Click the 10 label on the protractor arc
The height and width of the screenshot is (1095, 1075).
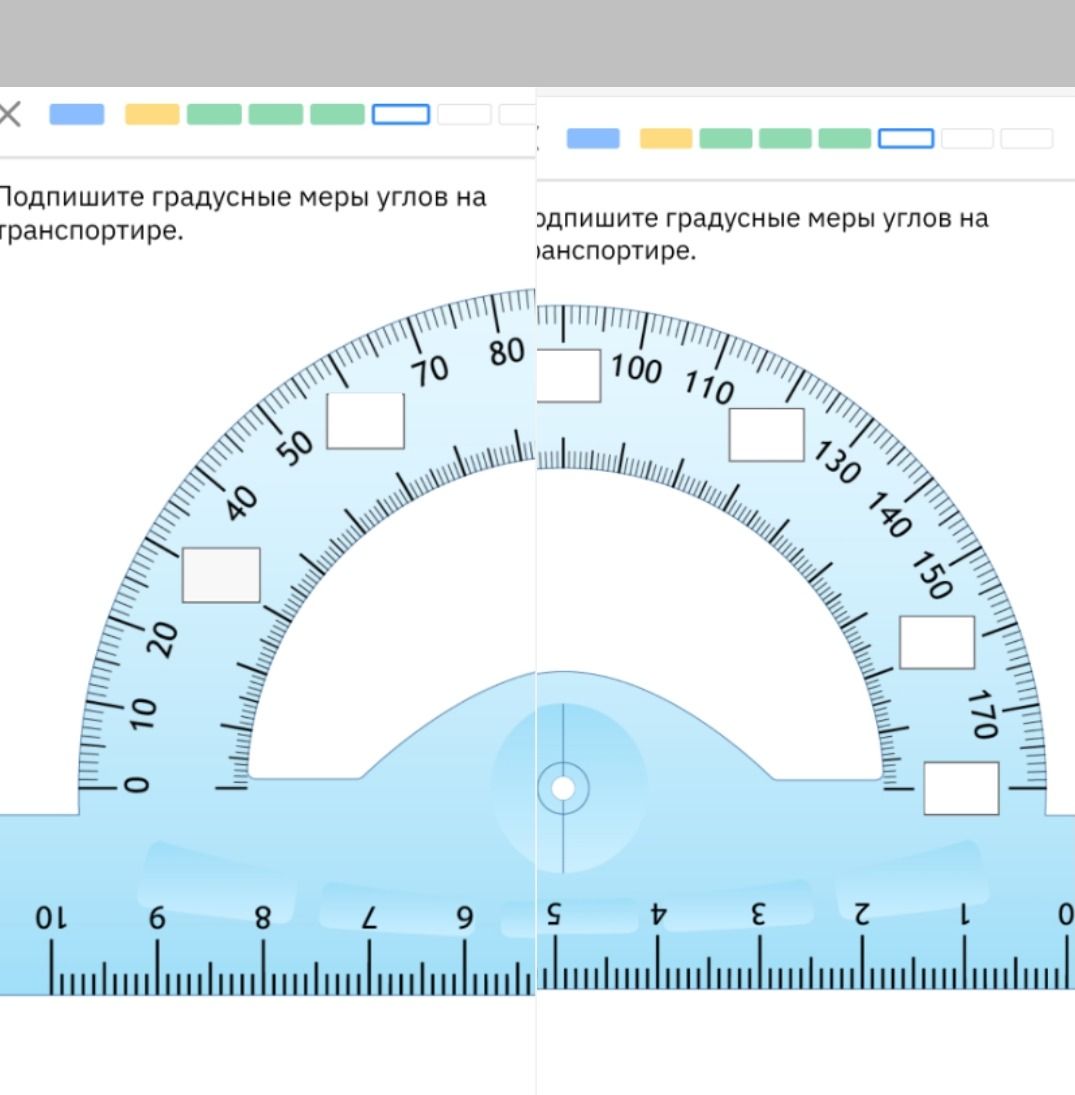coord(143,713)
